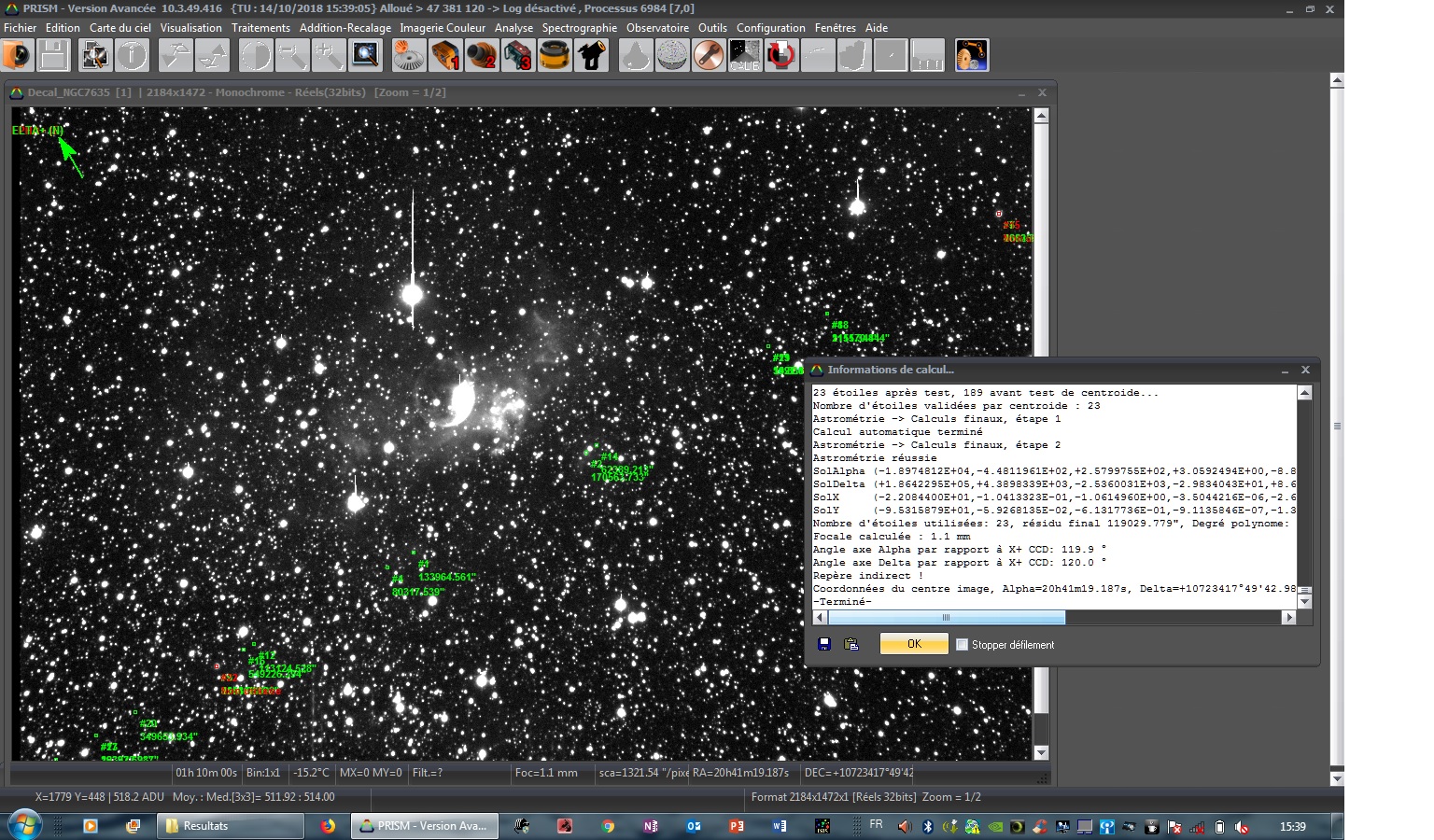Open the Traitements menu
The width and height of the screenshot is (1434, 840).
pyautogui.click(x=260, y=28)
